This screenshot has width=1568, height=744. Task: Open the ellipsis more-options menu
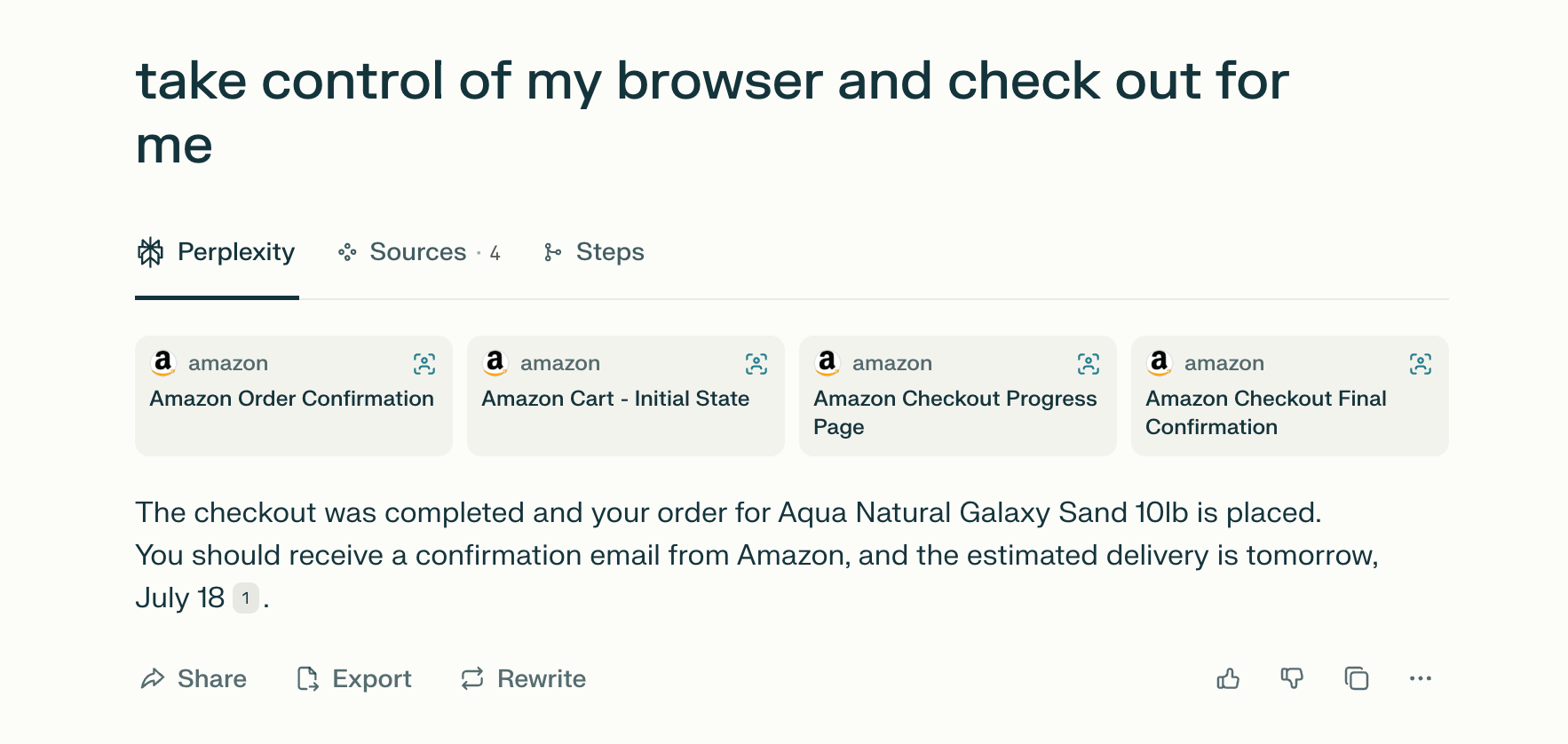coord(1420,678)
